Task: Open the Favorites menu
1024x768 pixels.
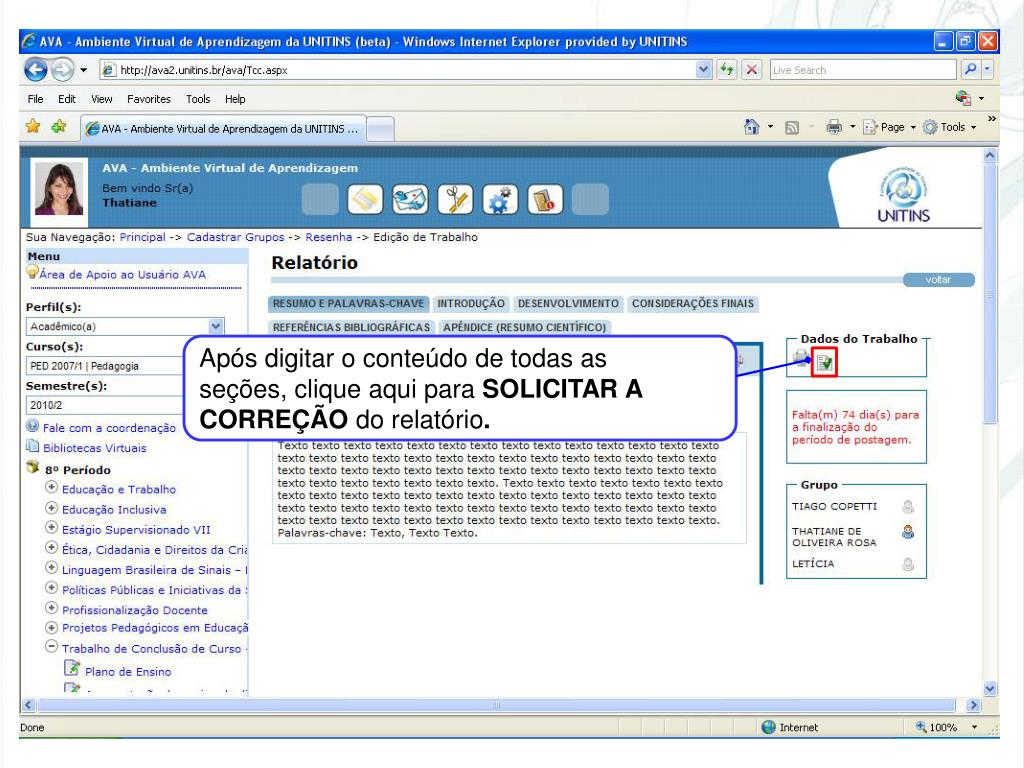Action: [149, 99]
